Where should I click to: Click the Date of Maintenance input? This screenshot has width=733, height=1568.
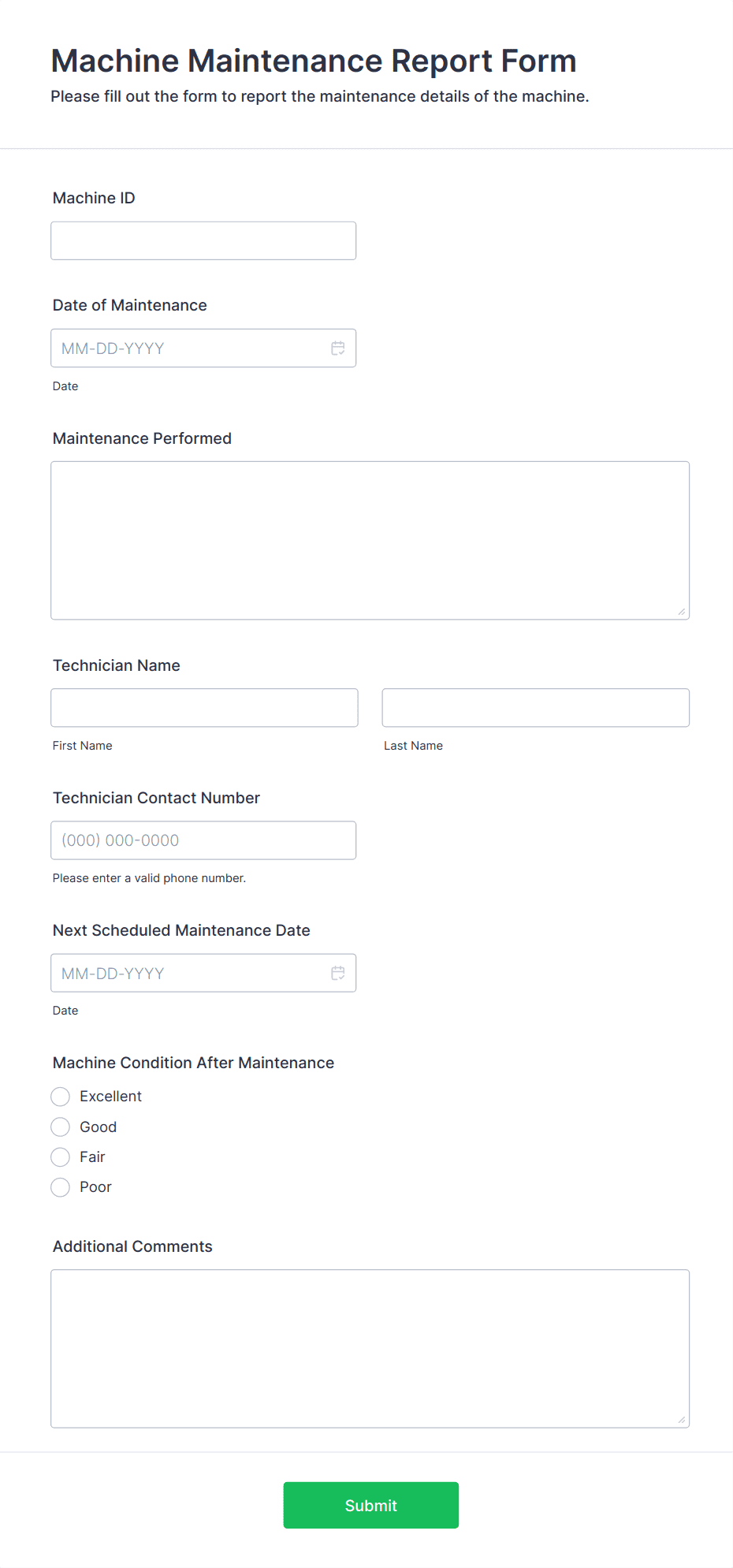point(181,348)
